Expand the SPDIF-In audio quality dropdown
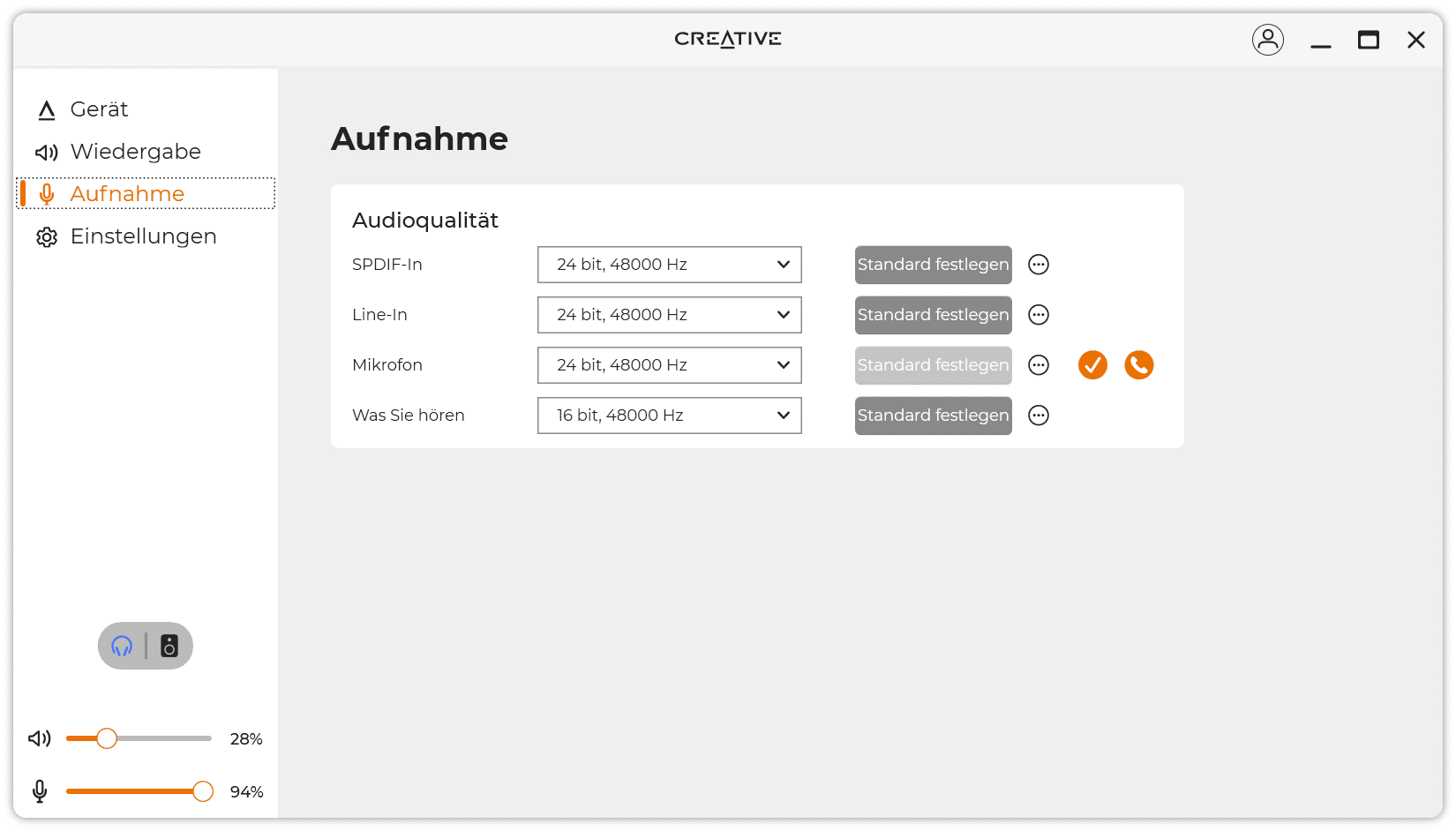This screenshot has height=831, width=1456. (x=669, y=265)
